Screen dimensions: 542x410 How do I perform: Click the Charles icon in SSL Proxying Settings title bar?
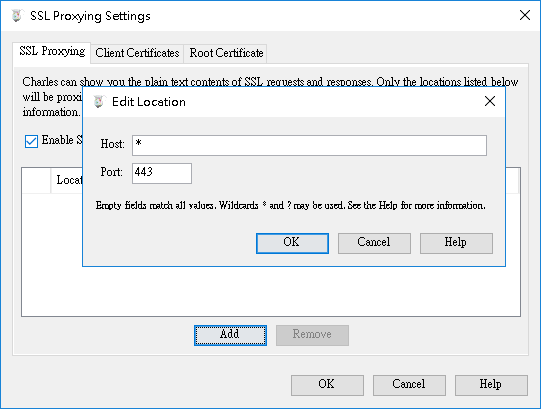click(x=17, y=16)
